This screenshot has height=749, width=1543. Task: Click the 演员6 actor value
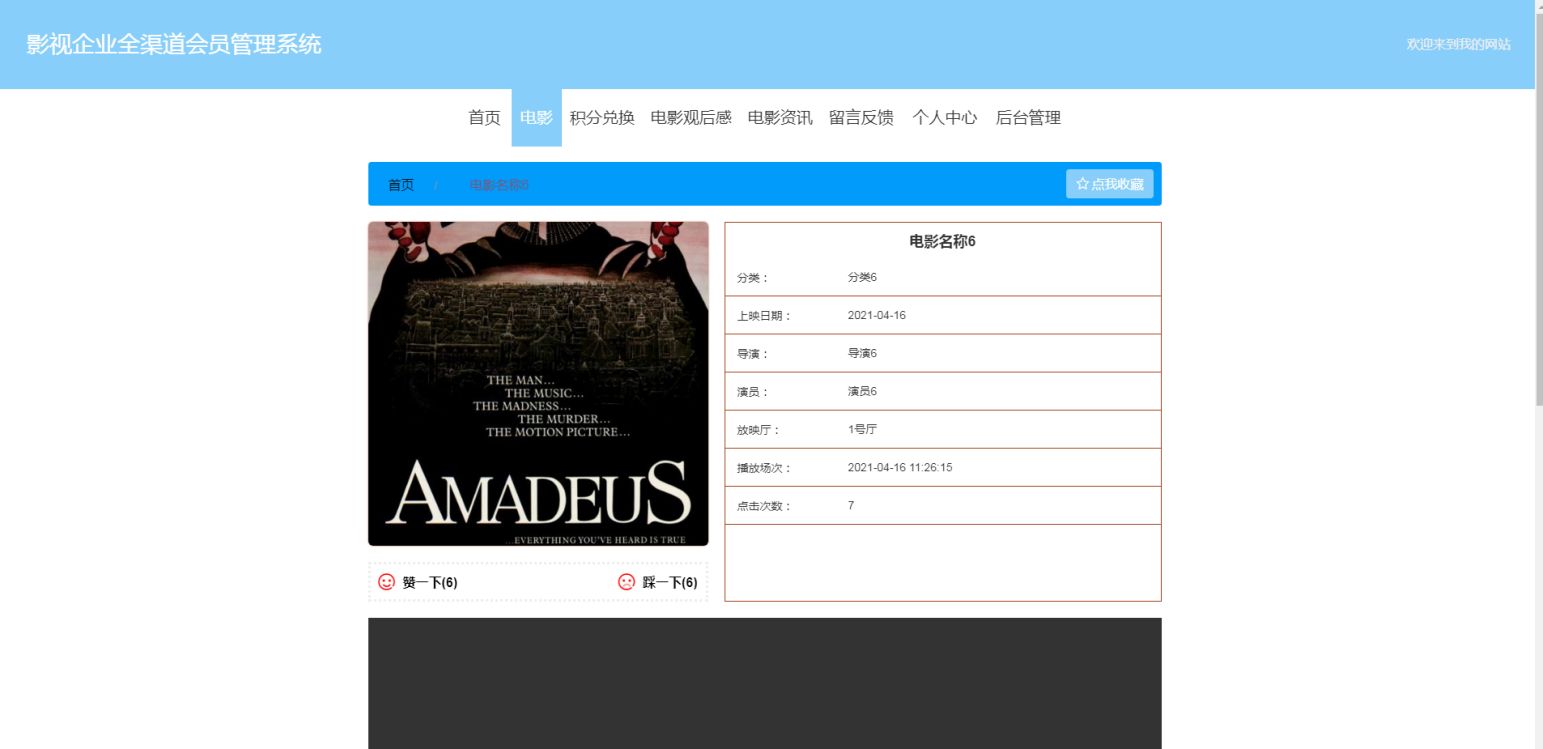tap(862, 391)
